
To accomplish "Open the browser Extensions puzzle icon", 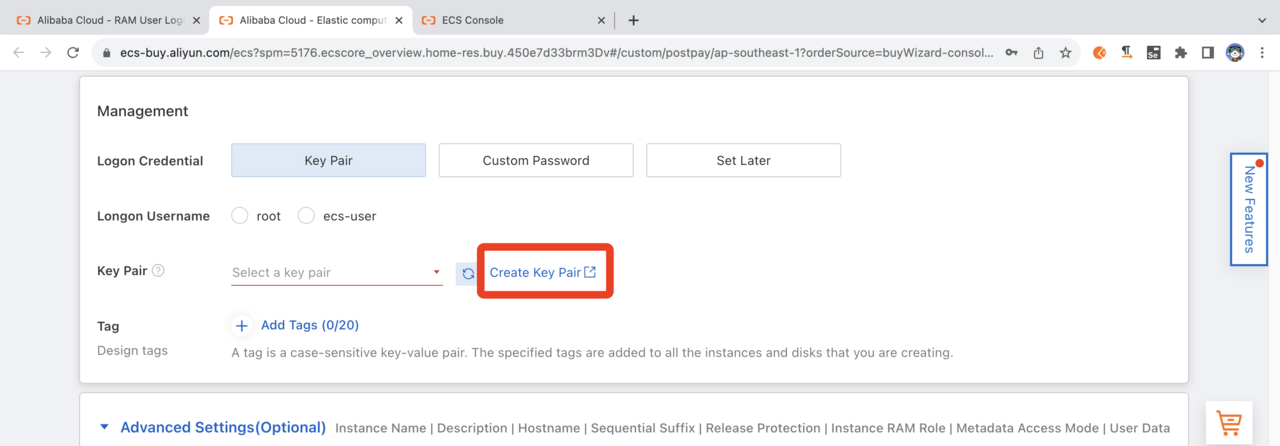I will tap(1180, 53).
